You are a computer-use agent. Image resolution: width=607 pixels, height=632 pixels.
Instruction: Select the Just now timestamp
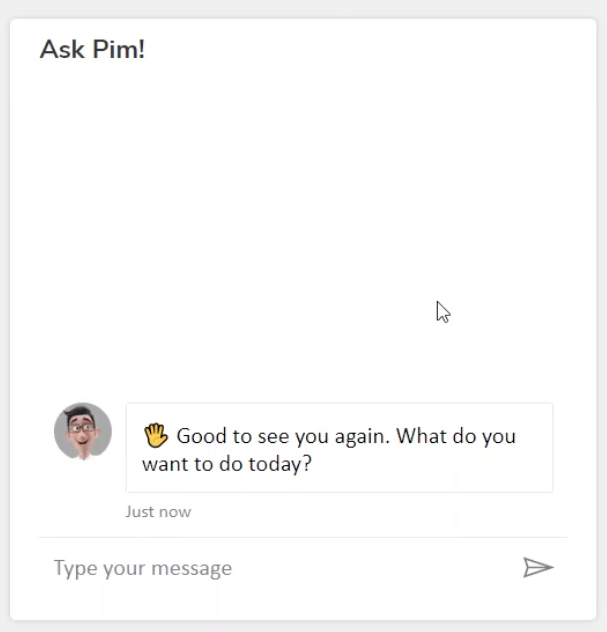click(x=158, y=512)
